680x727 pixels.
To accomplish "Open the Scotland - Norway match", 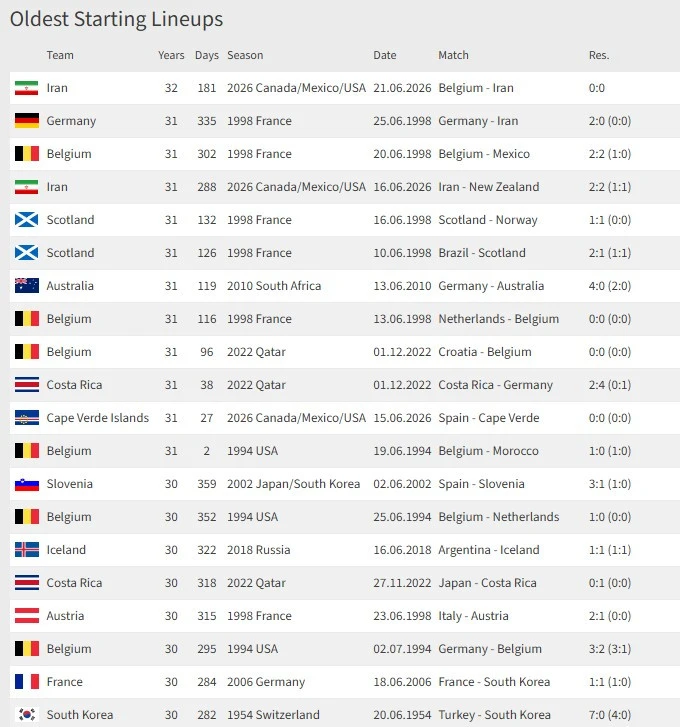I will point(488,220).
